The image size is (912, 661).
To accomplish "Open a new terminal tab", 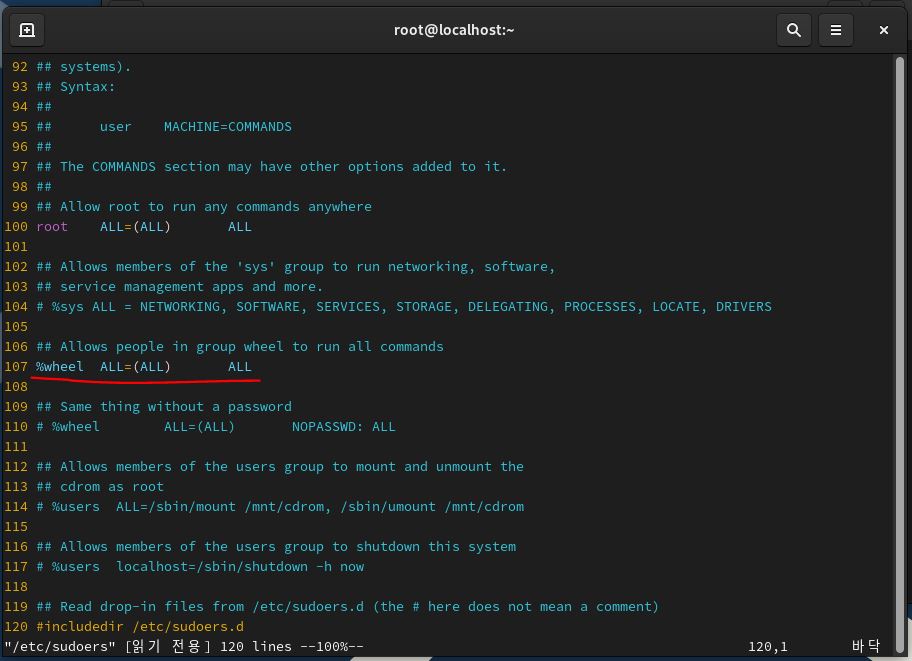I will pos(27,30).
